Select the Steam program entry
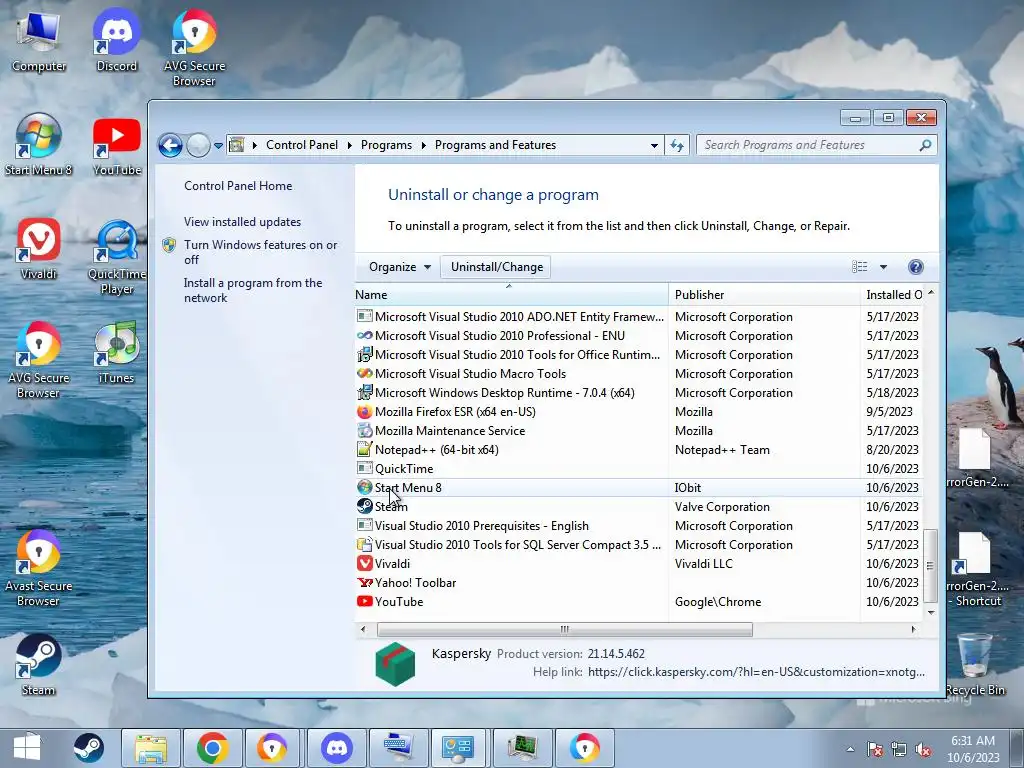 click(639, 506)
